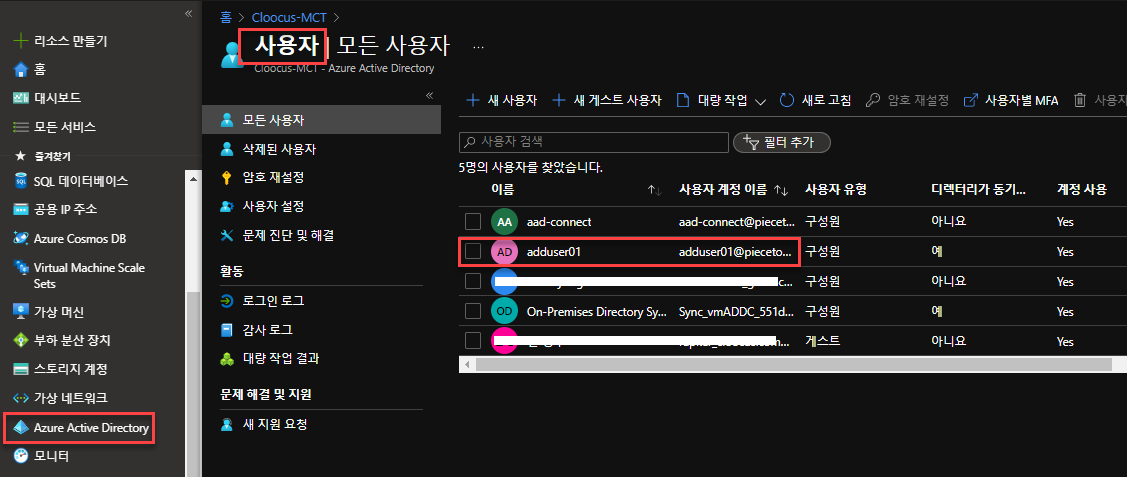This screenshot has height=477, width=1127.
Task: Click 사용자별 MFA link
Action: pos(1011,101)
